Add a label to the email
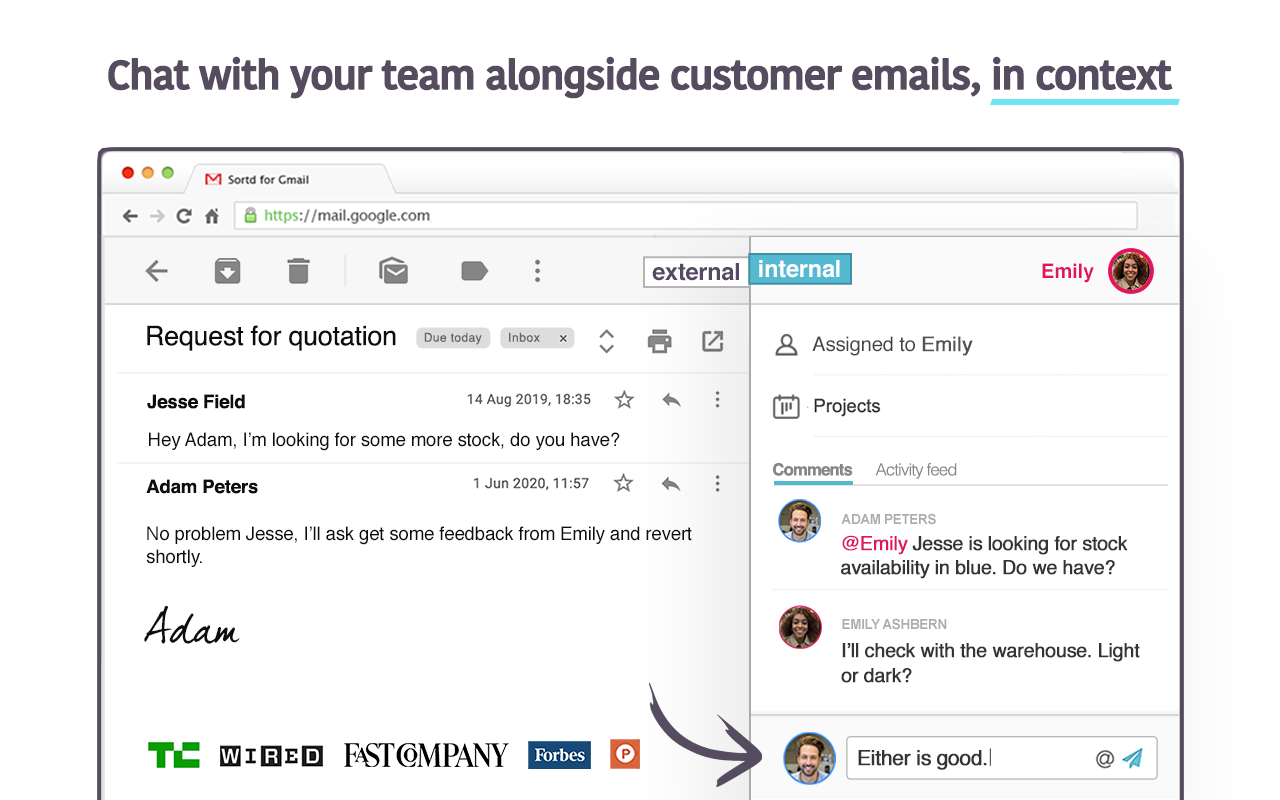The width and height of the screenshot is (1280, 800). [474, 271]
